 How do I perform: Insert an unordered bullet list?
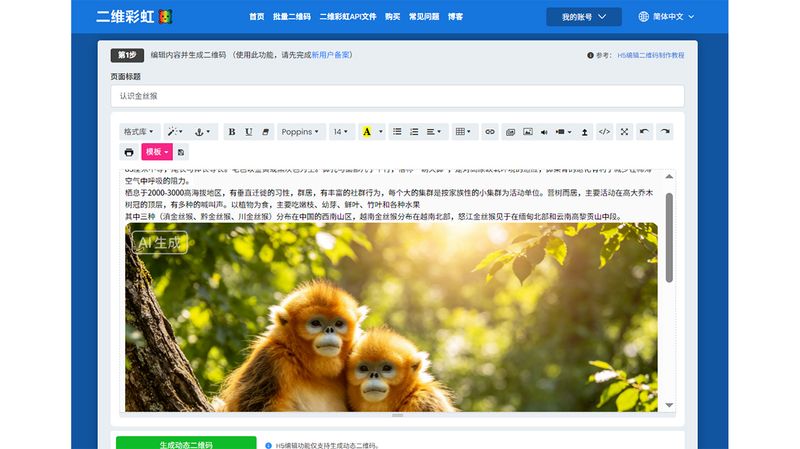397,132
